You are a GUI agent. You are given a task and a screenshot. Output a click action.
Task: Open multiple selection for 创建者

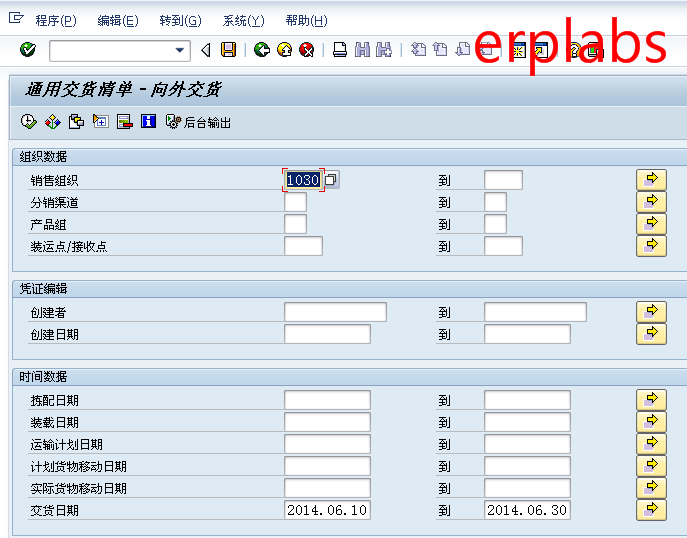pyautogui.click(x=651, y=312)
